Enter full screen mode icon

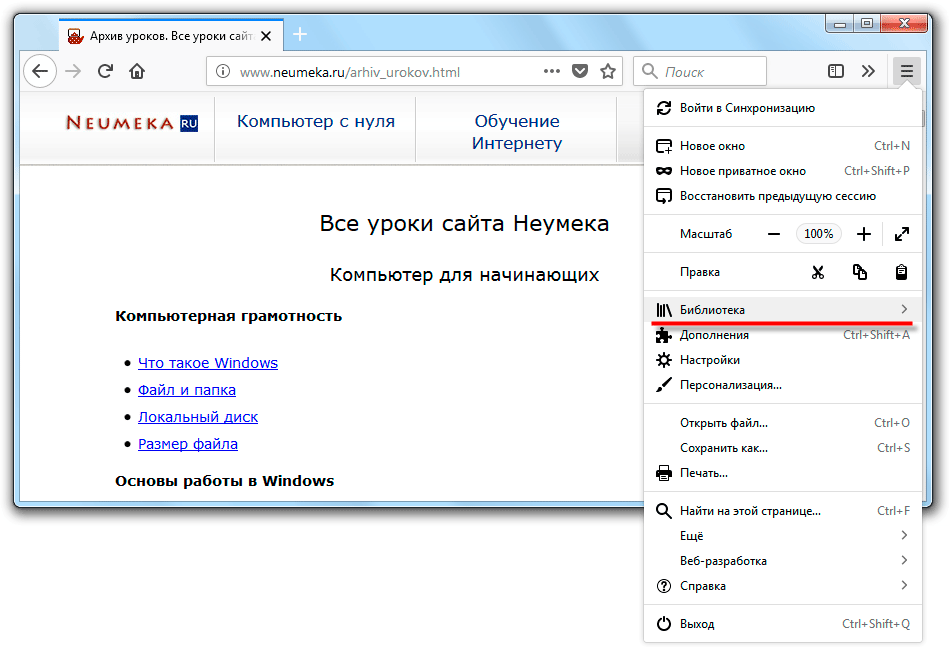(x=902, y=234)
